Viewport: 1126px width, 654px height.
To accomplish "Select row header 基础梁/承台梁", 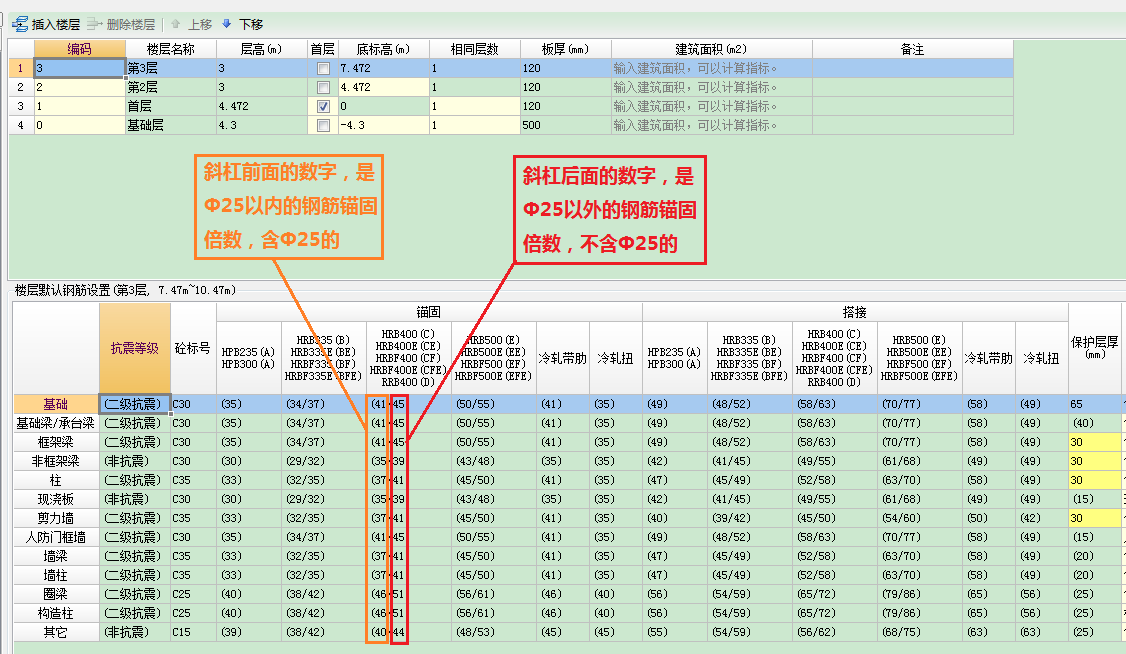I will point(56,423).
